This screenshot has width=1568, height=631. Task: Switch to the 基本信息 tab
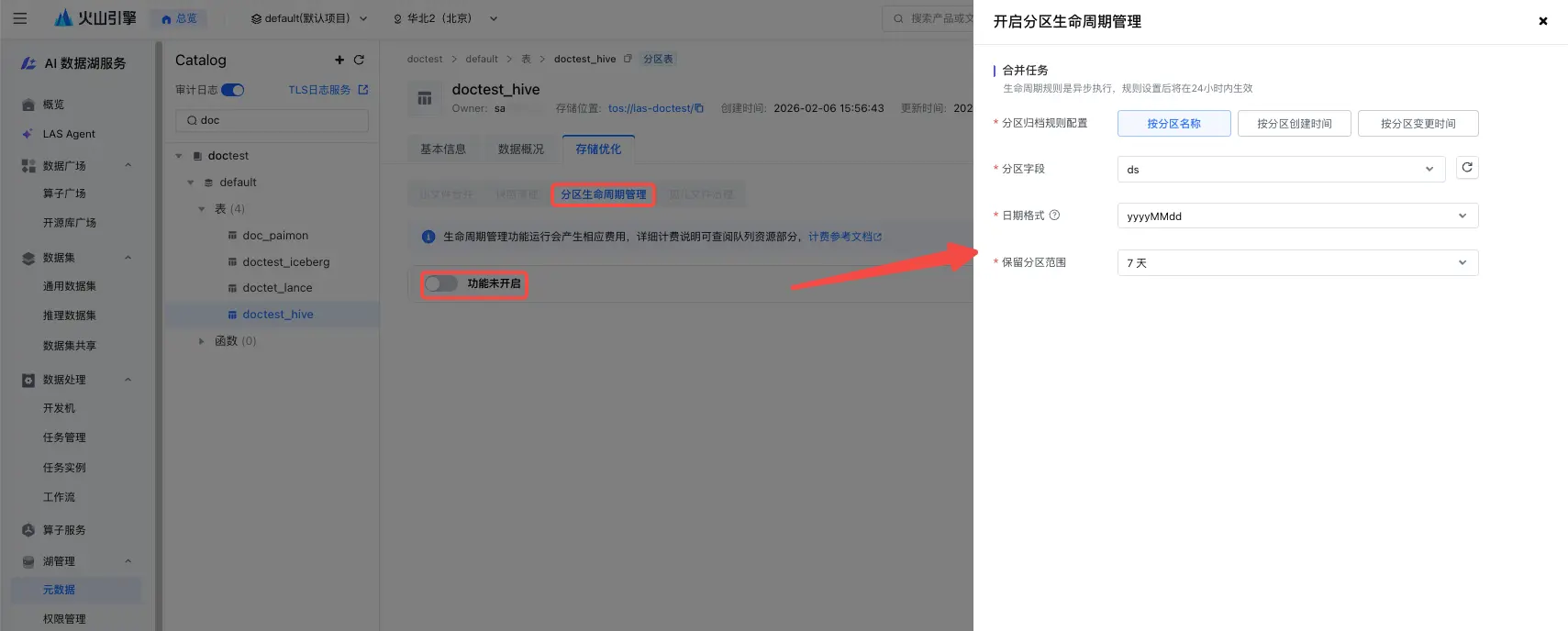tap(443, 149)
